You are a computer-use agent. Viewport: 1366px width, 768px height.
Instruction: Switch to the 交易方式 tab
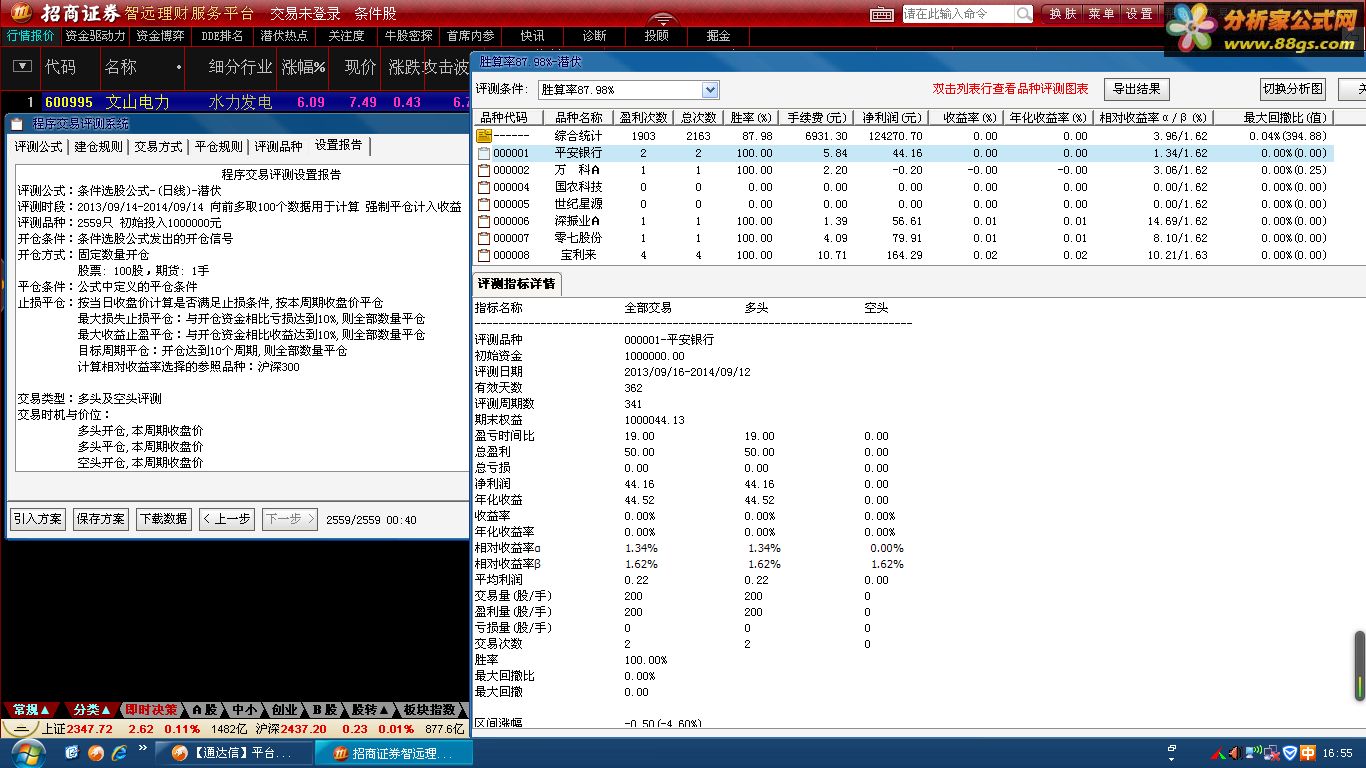click(x=158, y=146)
